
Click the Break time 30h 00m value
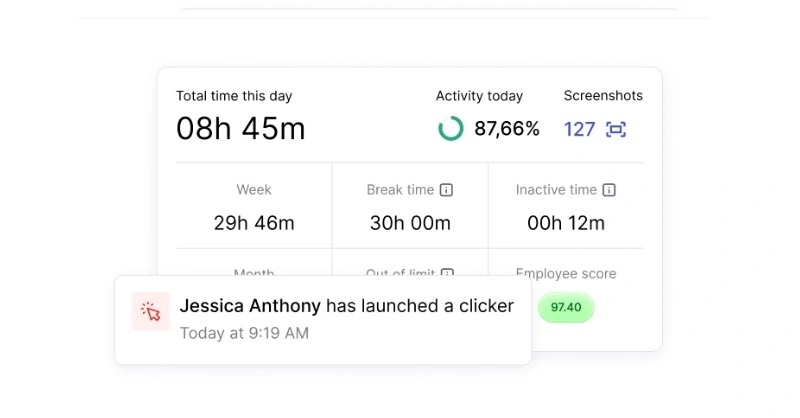pyautogui.click(x=410, y=223)
